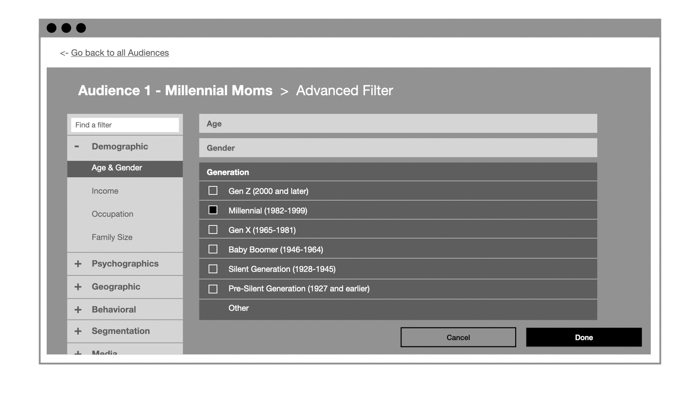Screen dimensions: 700x394
Task: Check Silent Generation (1928-1945) checkbox
Action: pyautogui.click(x=213, y=269)
